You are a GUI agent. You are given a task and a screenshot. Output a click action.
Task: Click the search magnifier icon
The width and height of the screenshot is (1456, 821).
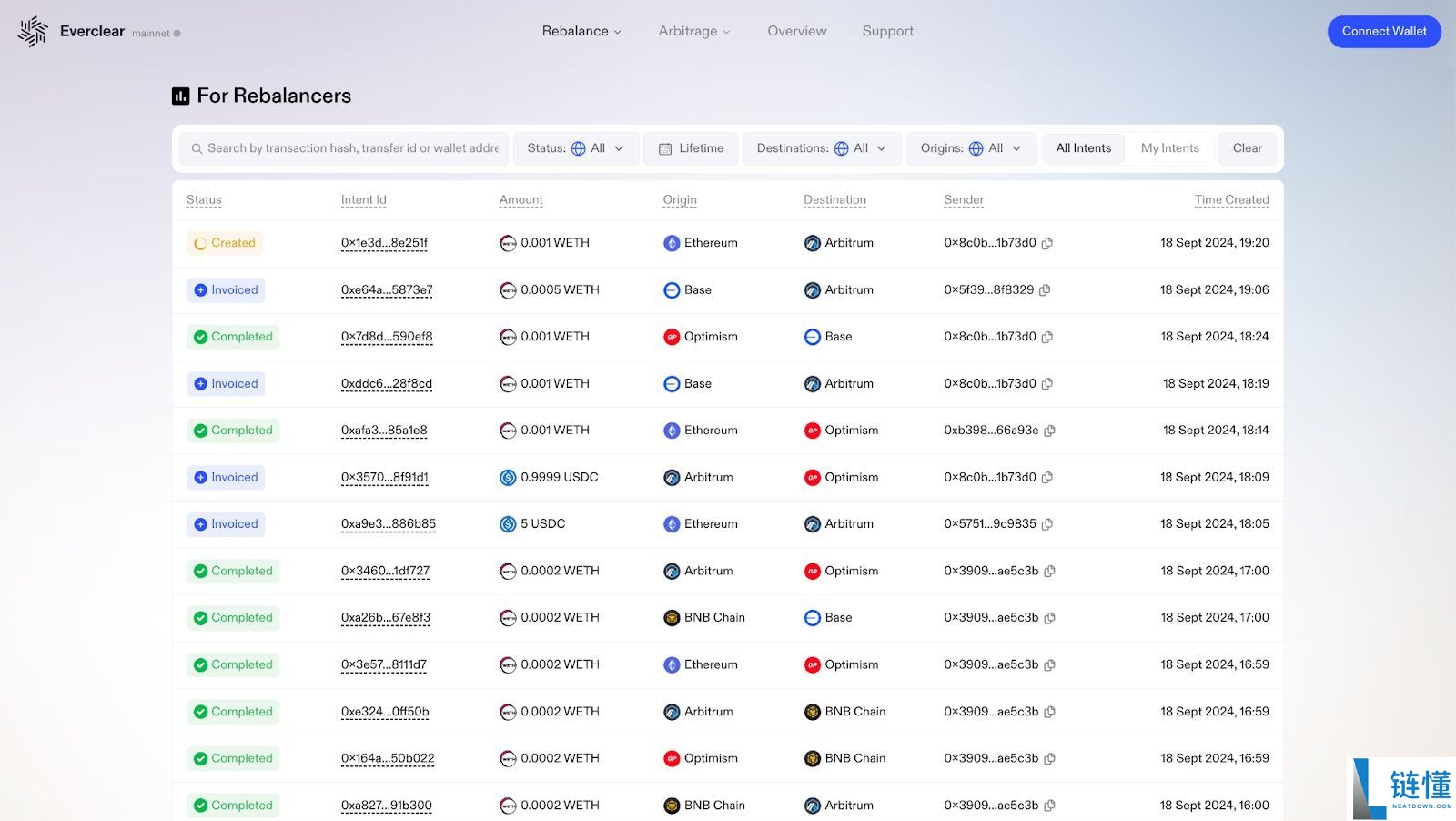tap(197, 148)
